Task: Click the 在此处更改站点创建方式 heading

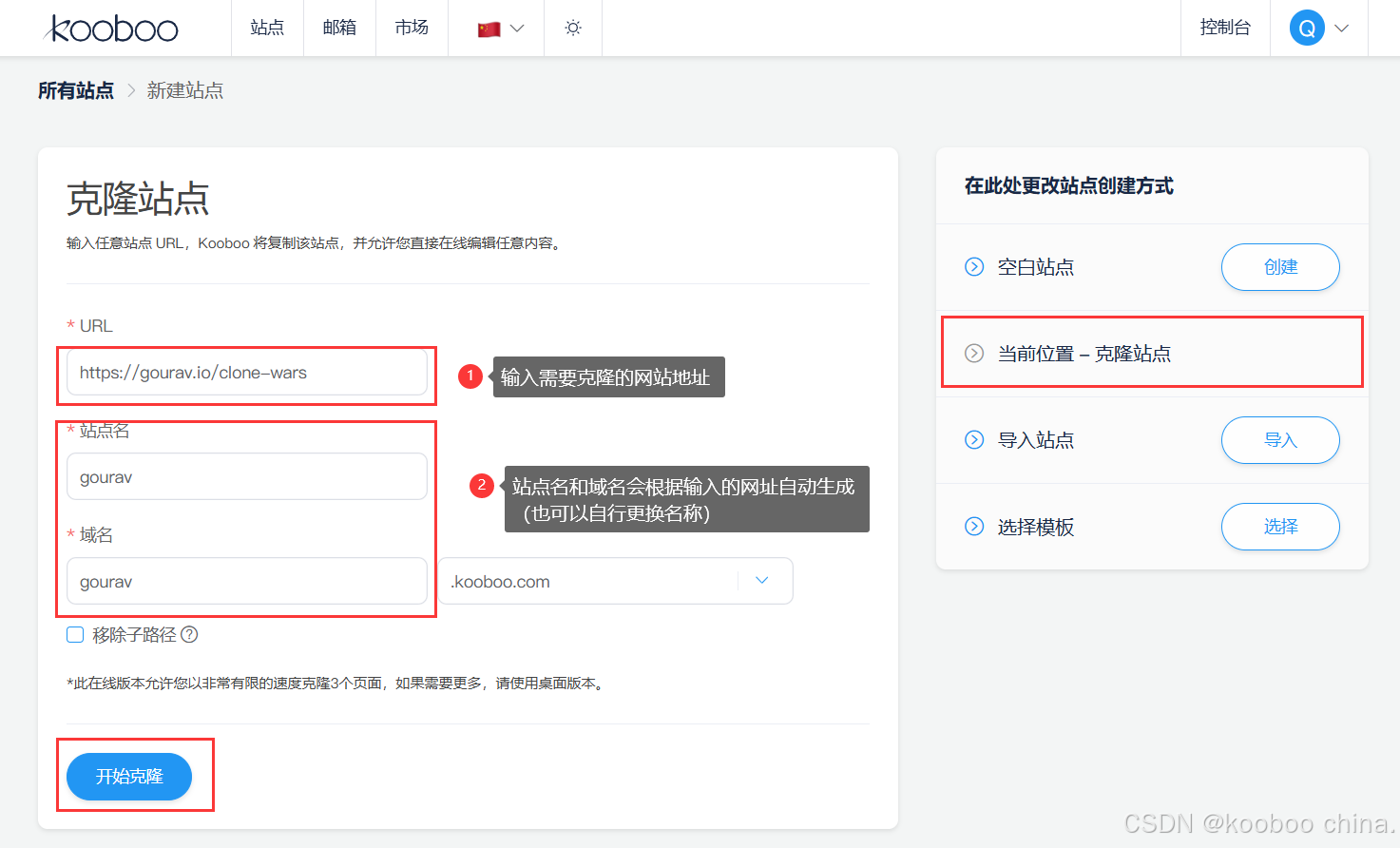Action: (1069, 185)
